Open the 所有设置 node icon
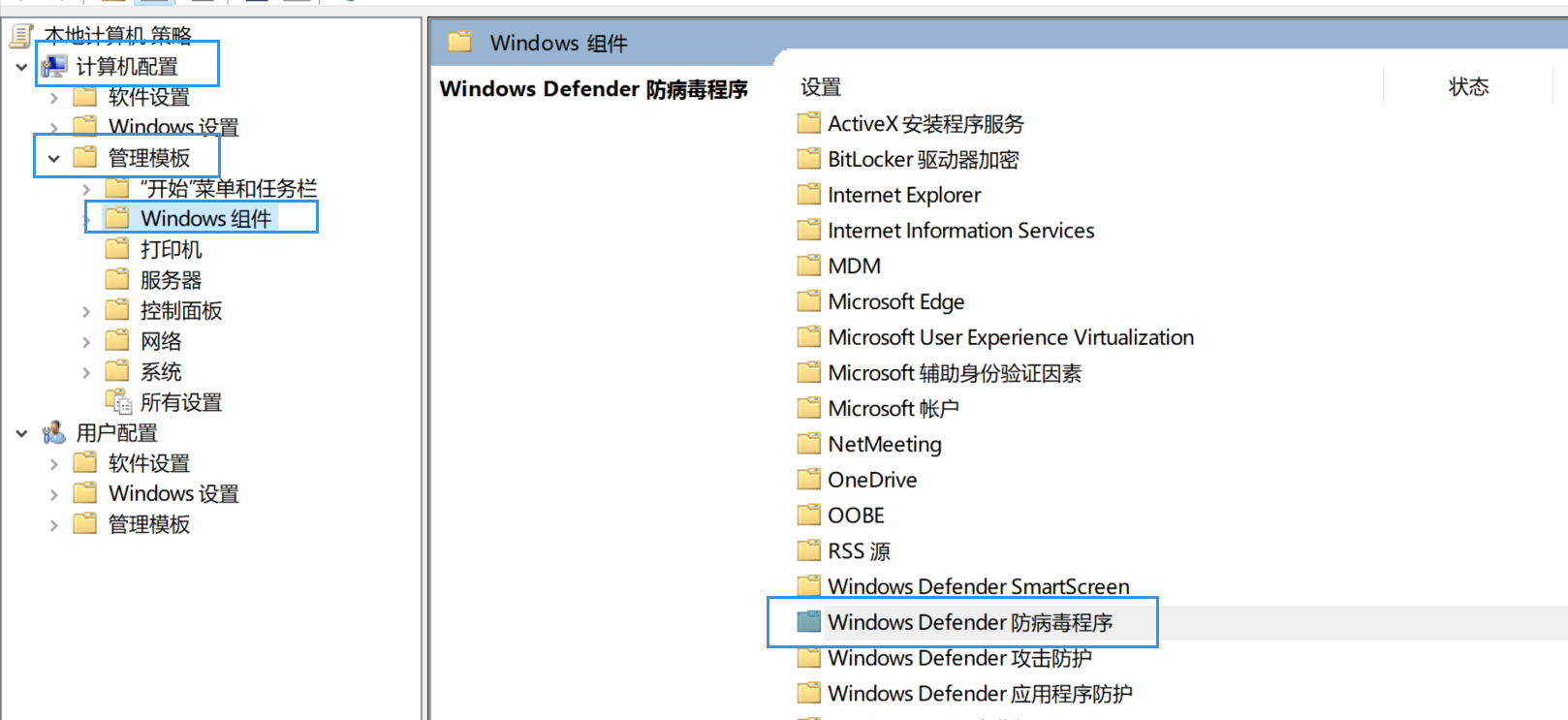 pyautogui.click(x=118, y=401)
